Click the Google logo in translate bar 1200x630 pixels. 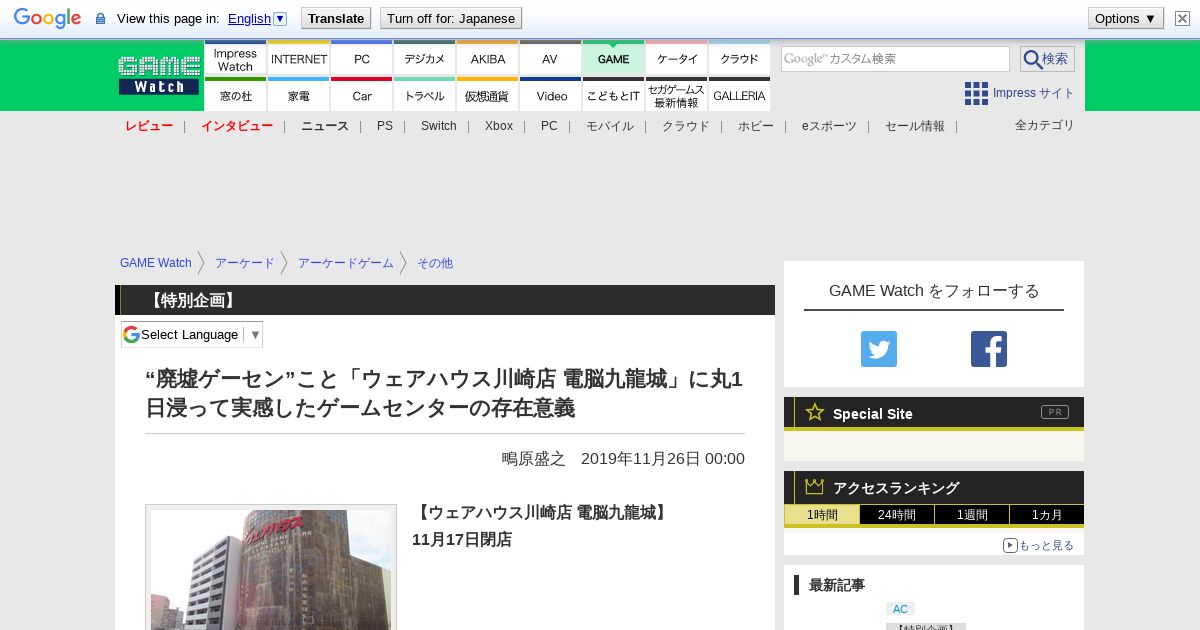click(47, 18)
